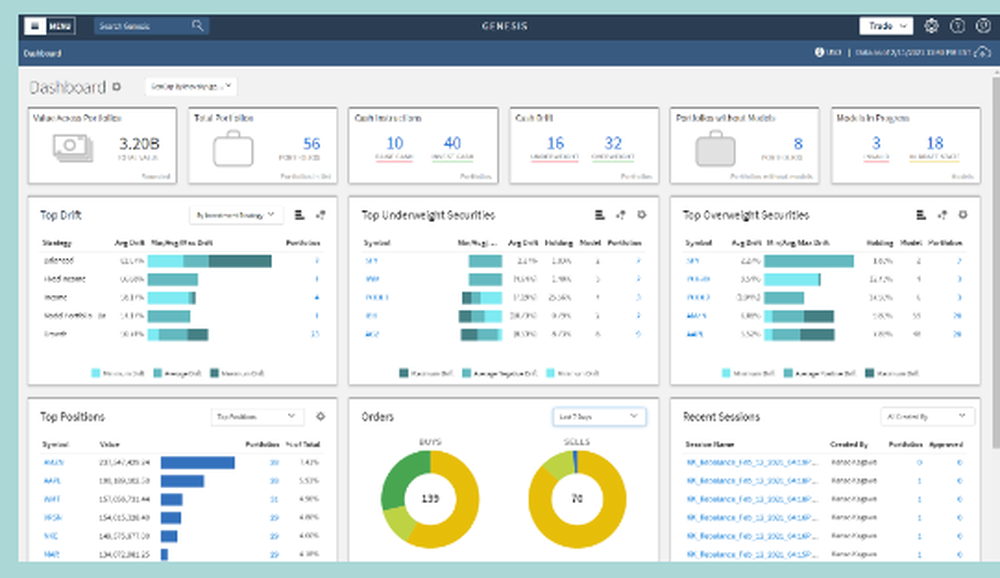The image size is (1000, 578).
Task: Open NKE symbol in Top Positions
Action: [x=50, y=537]
